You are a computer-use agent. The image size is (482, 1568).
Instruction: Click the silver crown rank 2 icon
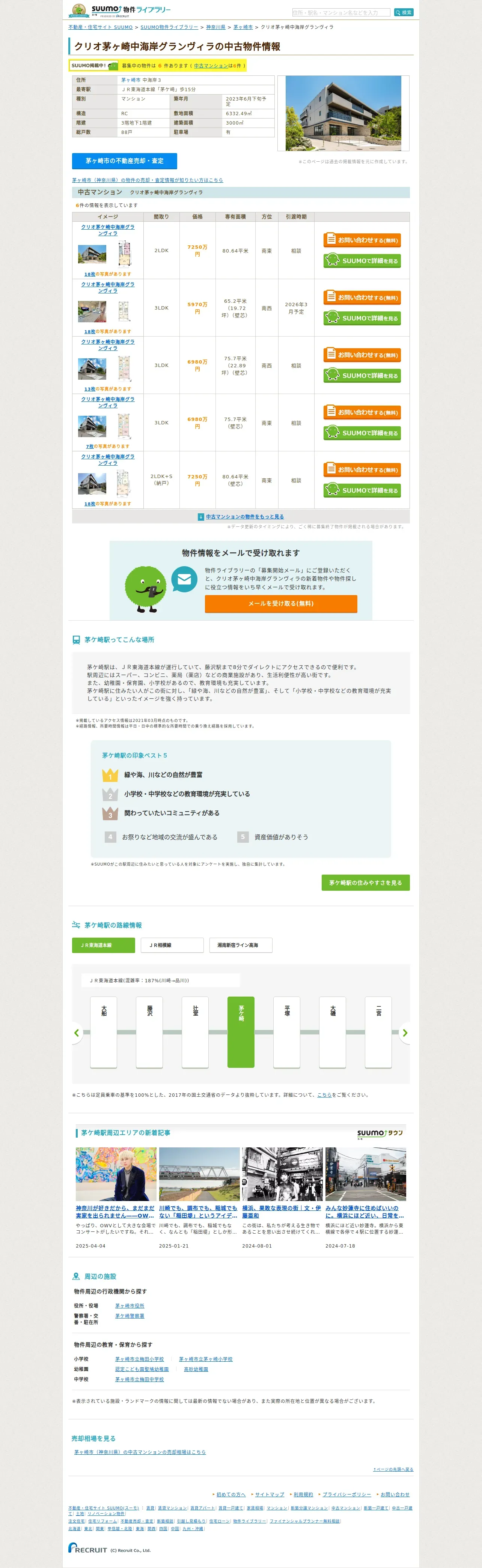[x=110, y=794]
